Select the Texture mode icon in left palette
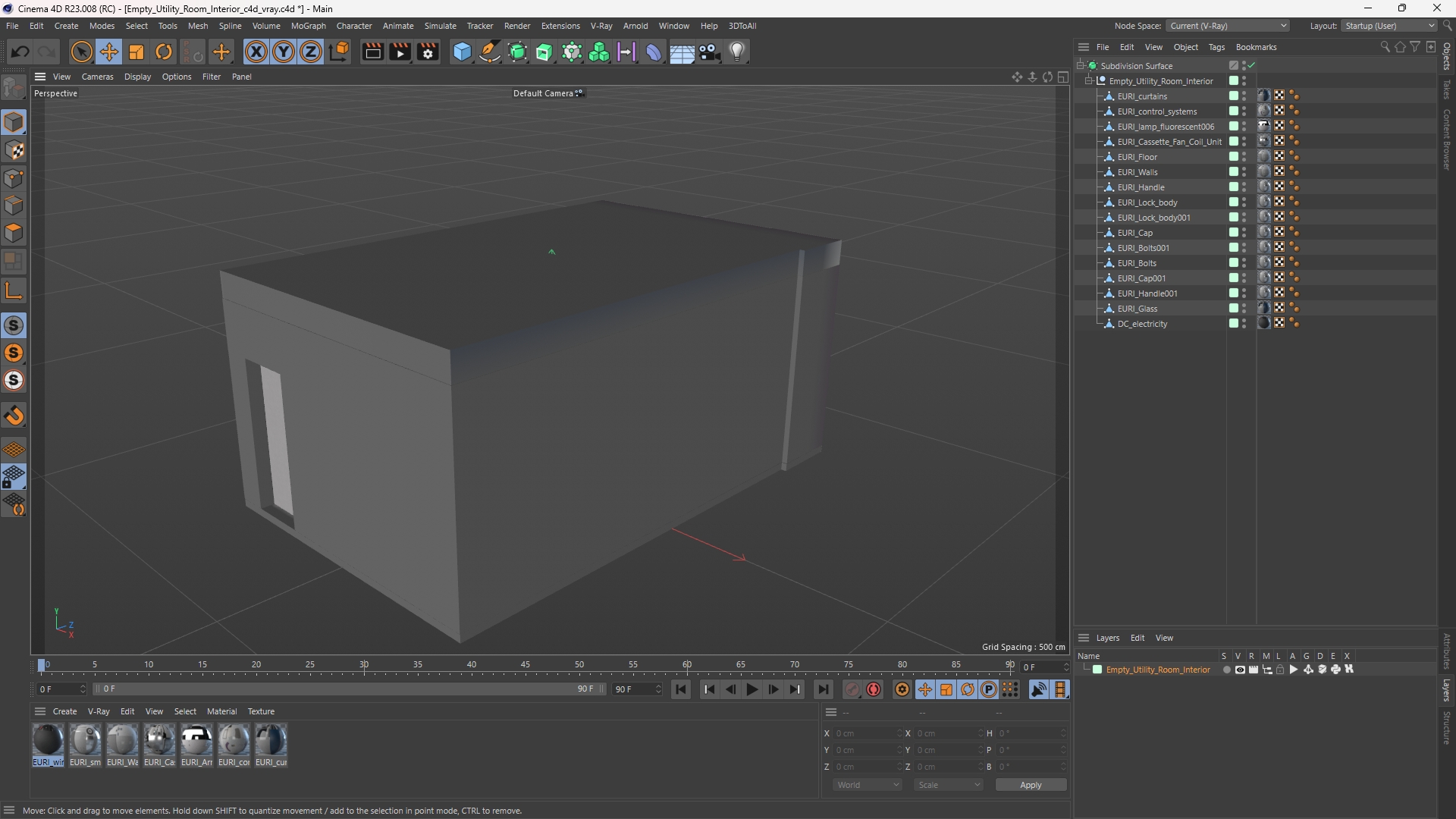 [14, 150]
